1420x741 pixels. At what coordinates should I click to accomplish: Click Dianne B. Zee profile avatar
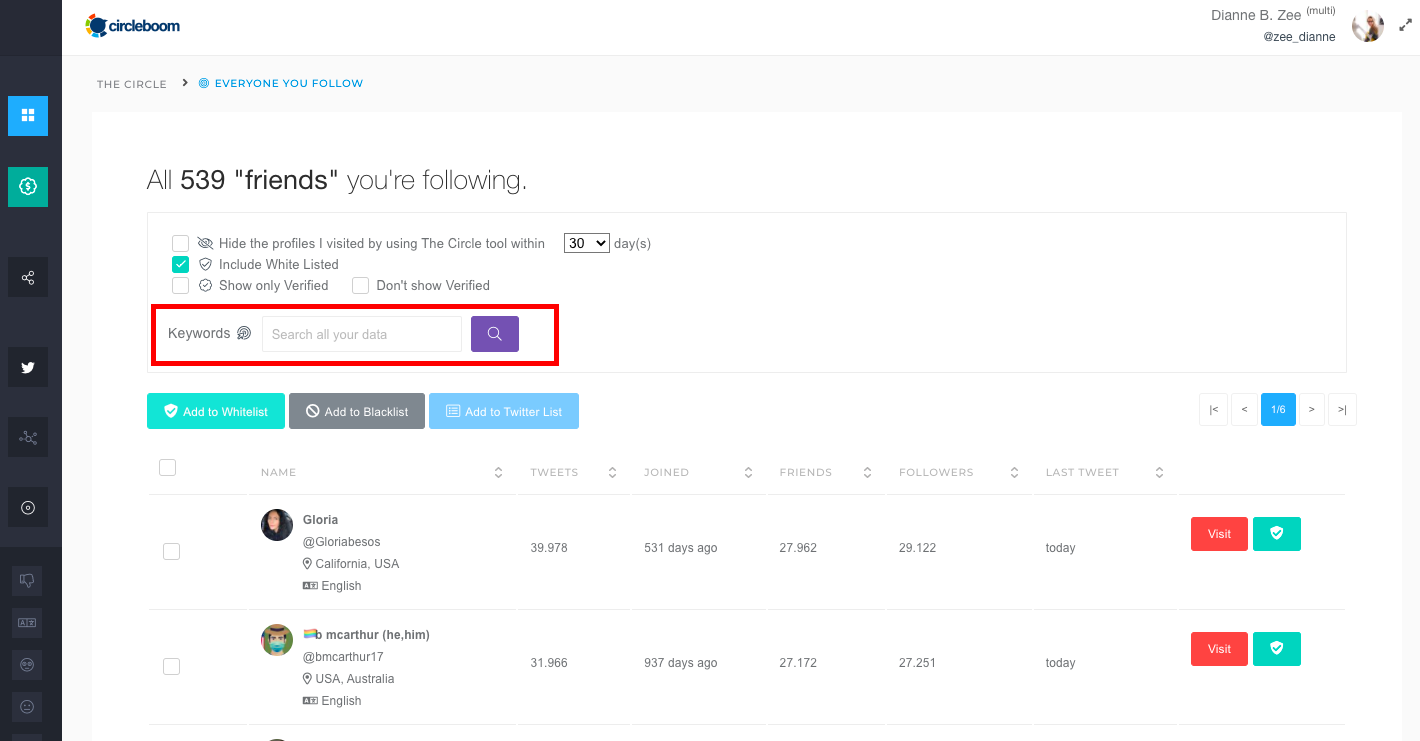[1367, 26]
